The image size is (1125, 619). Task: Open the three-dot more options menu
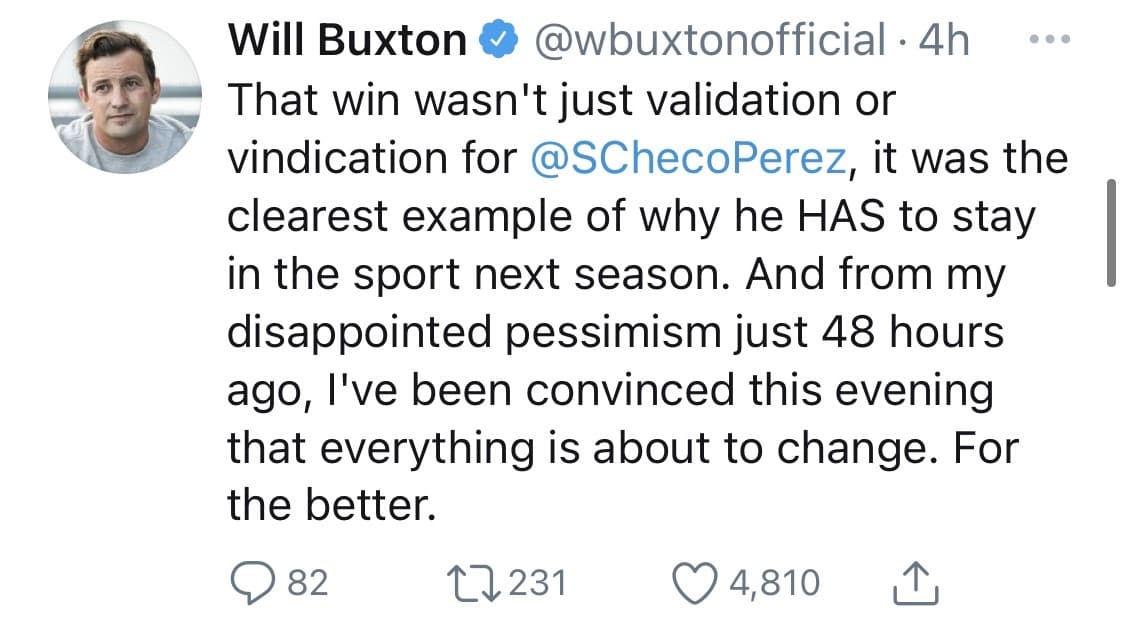point(1048,38)
